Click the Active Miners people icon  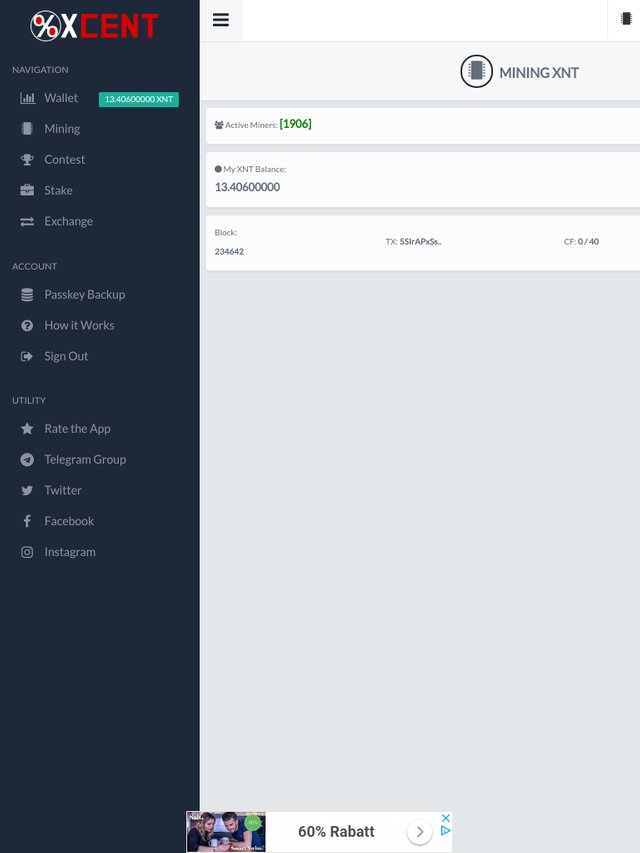219,125
